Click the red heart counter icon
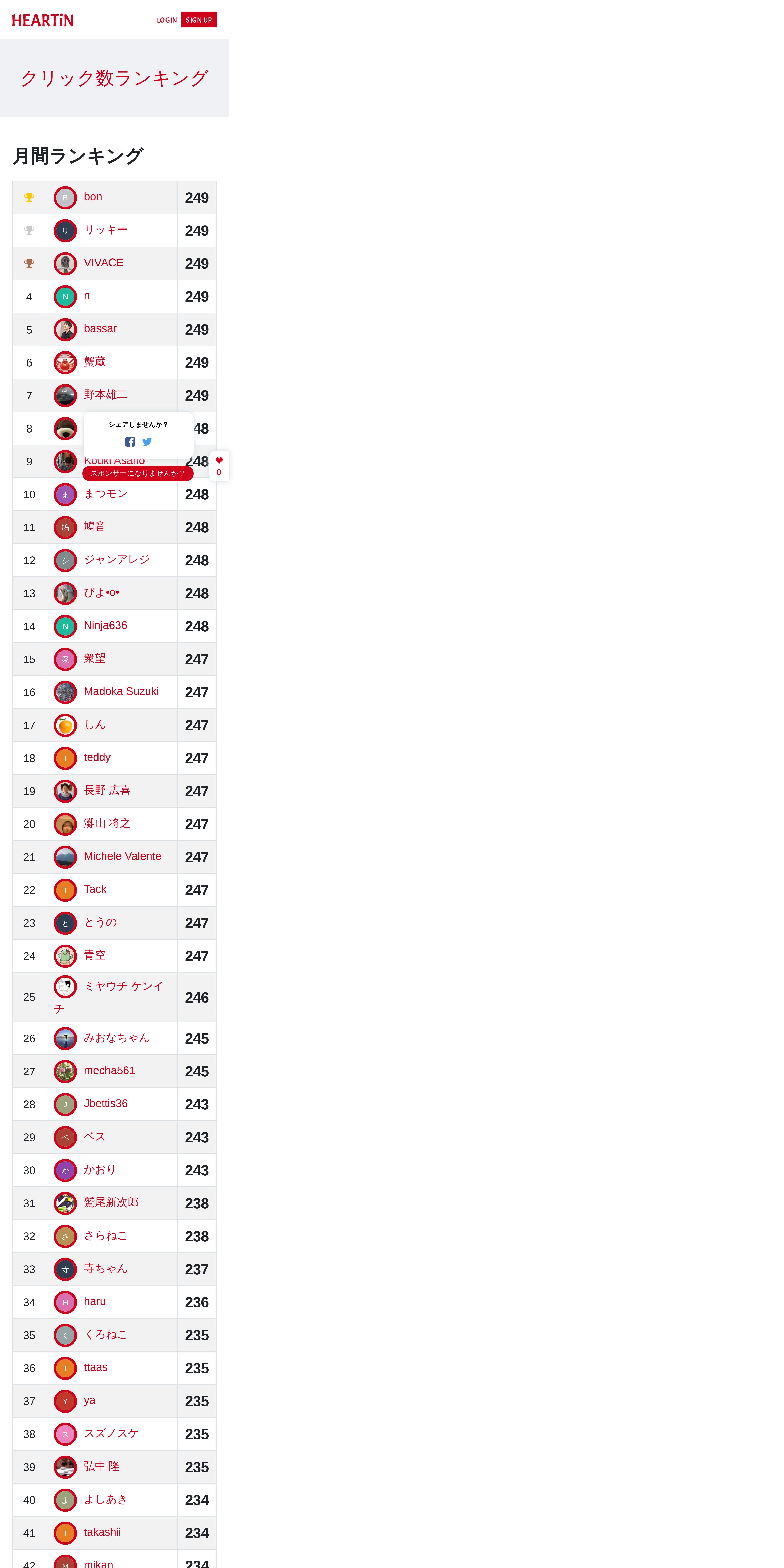784x1568 pixels. click(x=219, y=460)
